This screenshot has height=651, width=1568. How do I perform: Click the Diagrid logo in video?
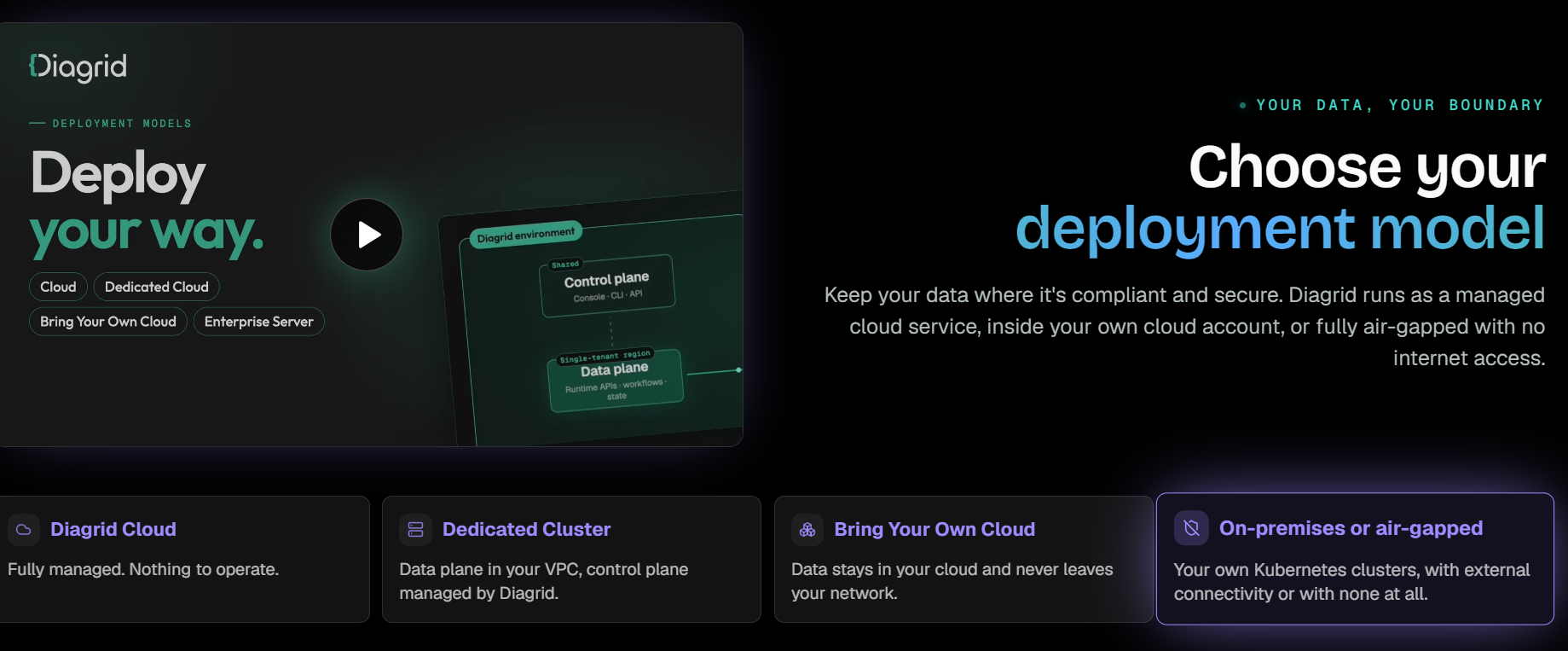[78, 67]
